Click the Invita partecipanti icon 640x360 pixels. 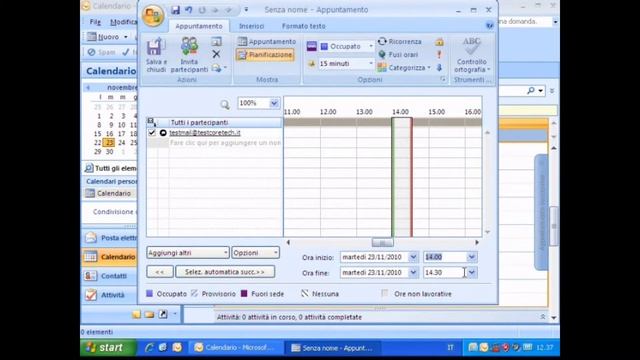pyautogui.click(x=189, y=46)
